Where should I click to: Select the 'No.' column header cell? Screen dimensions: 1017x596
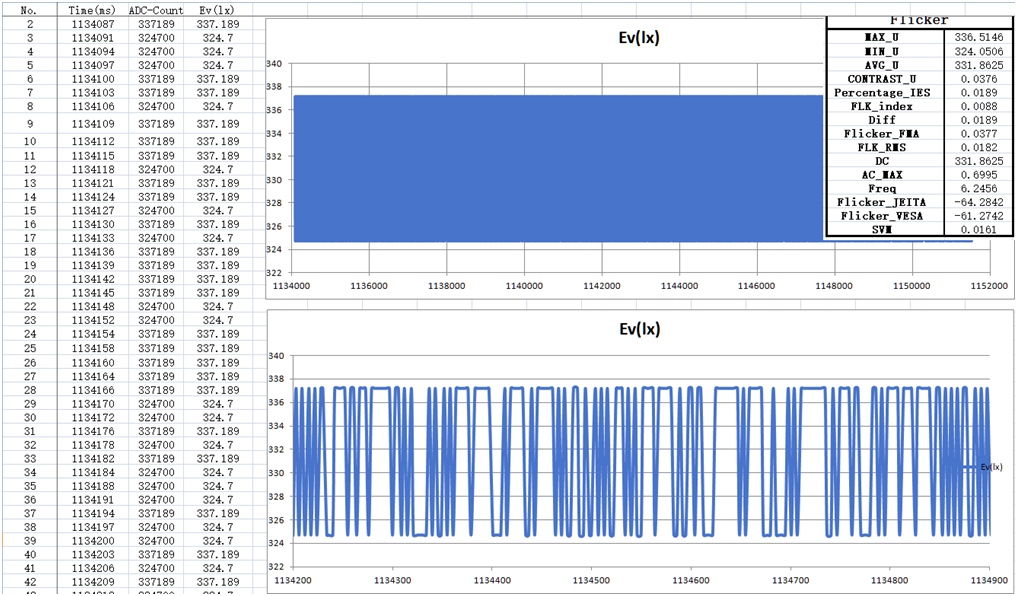28,9
